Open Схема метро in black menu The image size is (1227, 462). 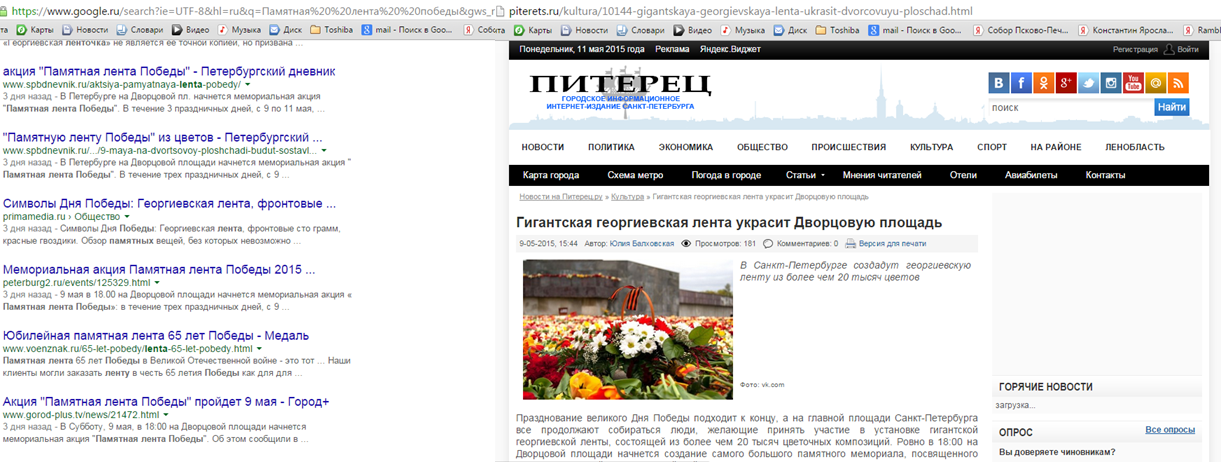click(635, 175)
